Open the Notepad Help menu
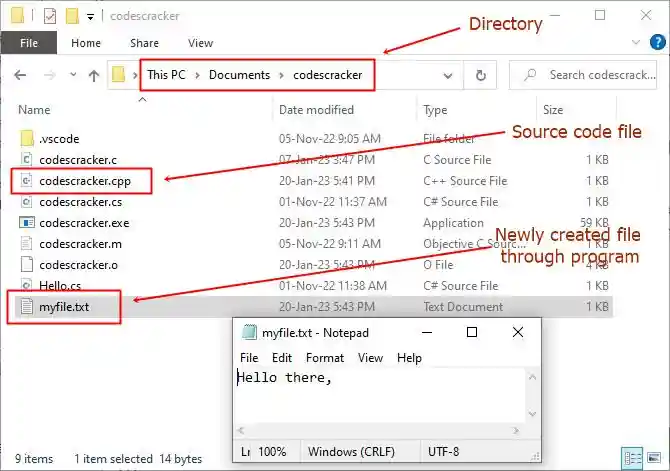The image size is (670, 471). (x=409, y=358)
